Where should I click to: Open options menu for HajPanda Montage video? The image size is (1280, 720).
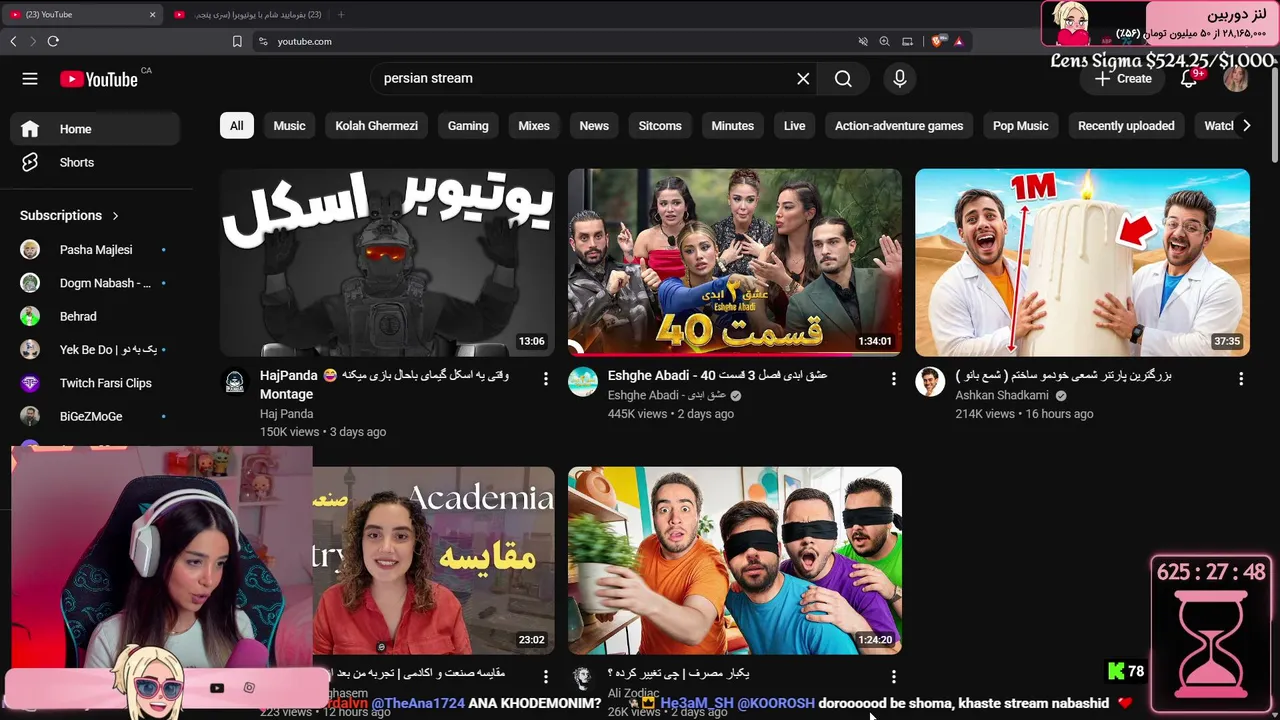(546, 379)
